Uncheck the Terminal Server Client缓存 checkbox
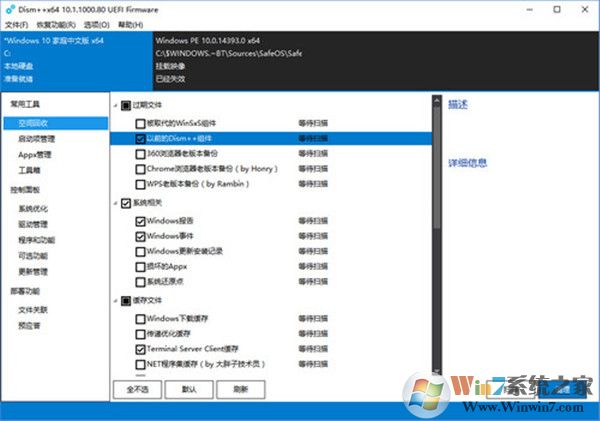The width and height of the screenshot is (600, 421). coord(140,349)
